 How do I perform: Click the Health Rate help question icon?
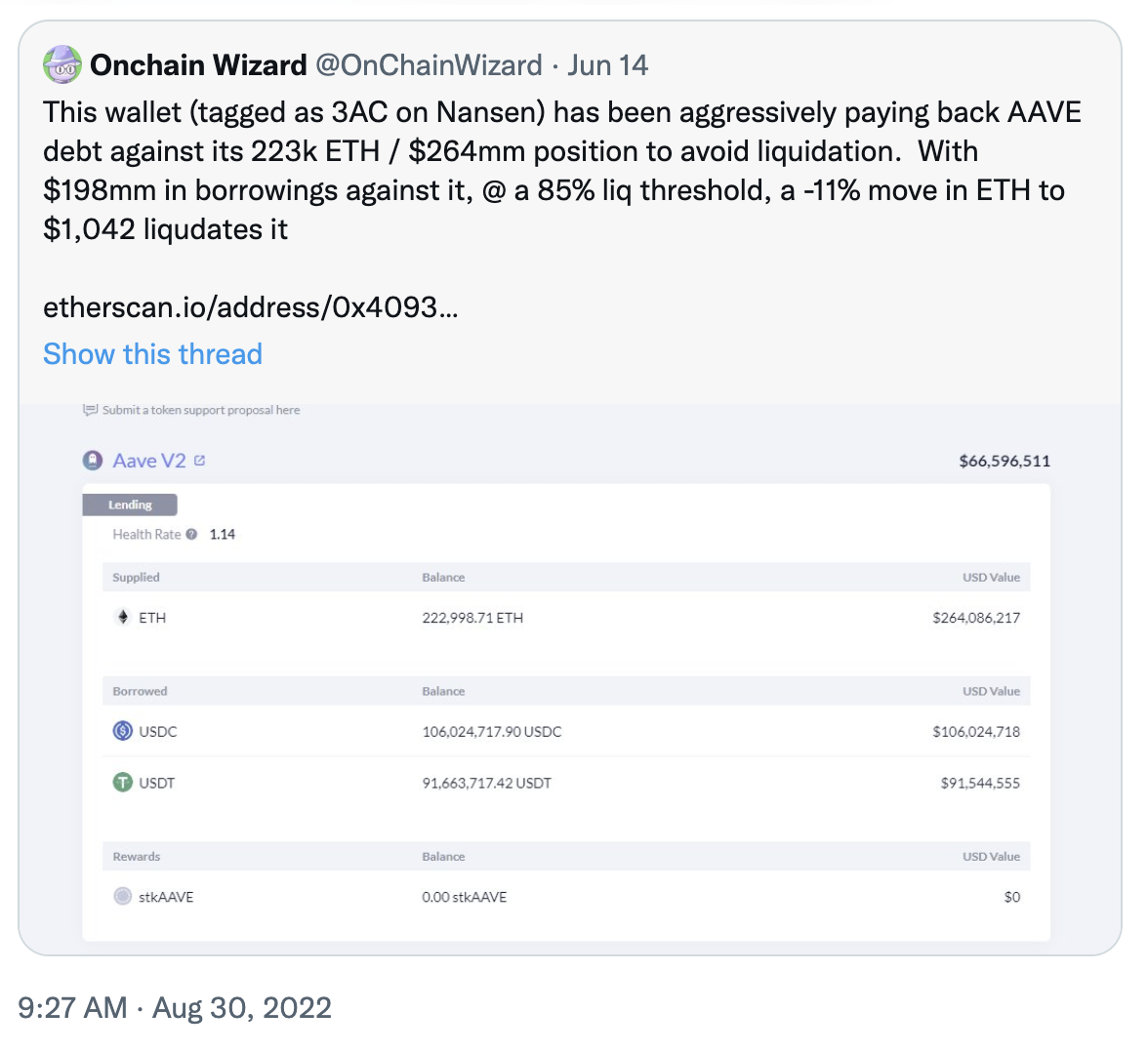(191, 534)
